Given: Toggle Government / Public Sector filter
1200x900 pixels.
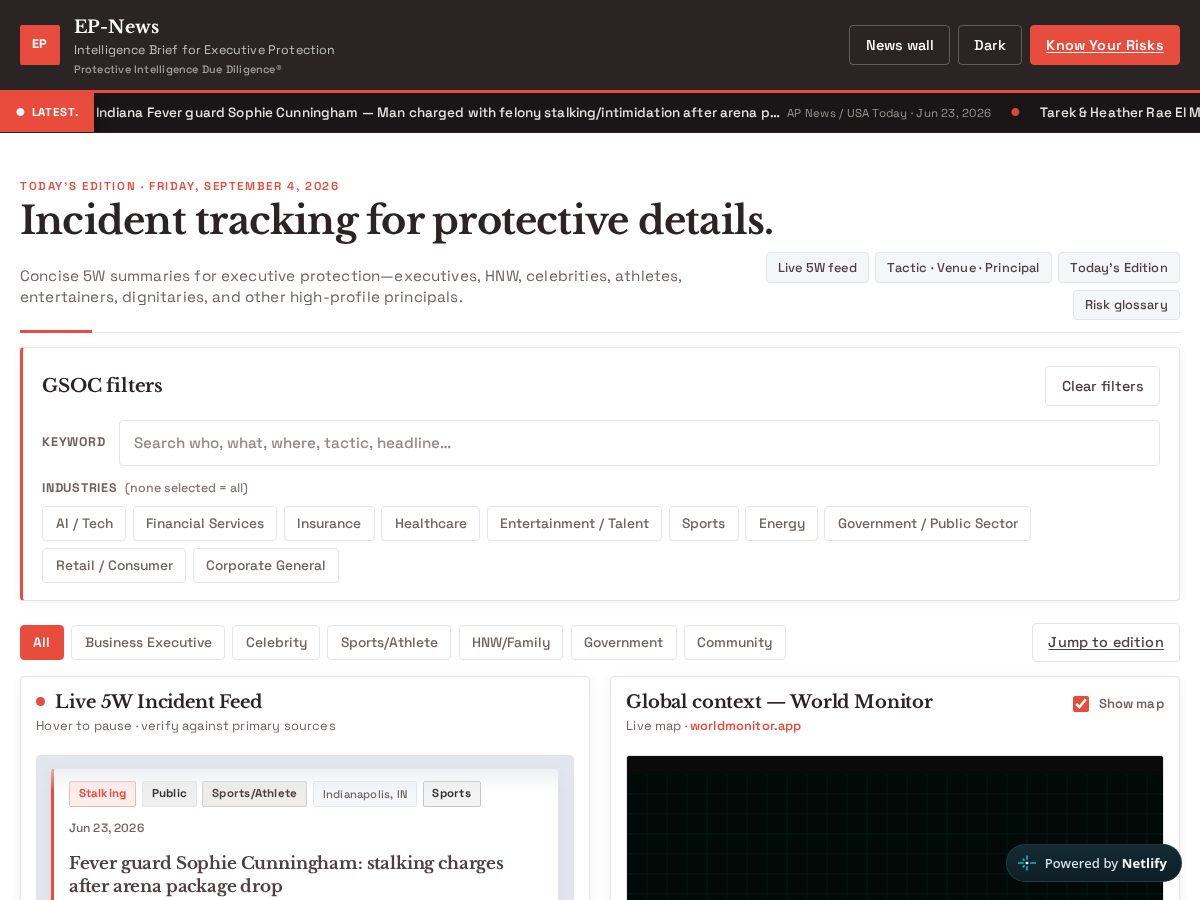Looking at the screenshot, I should (927, 523).
